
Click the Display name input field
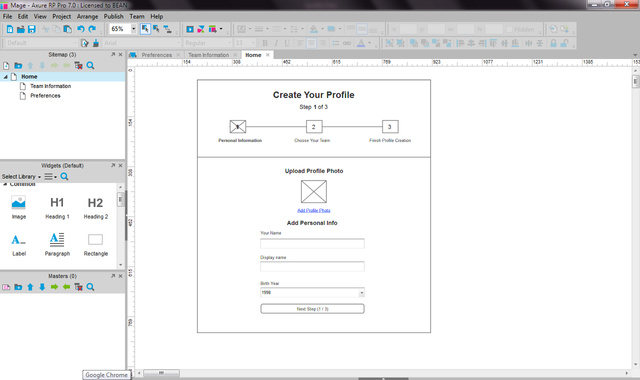[312, 267]
